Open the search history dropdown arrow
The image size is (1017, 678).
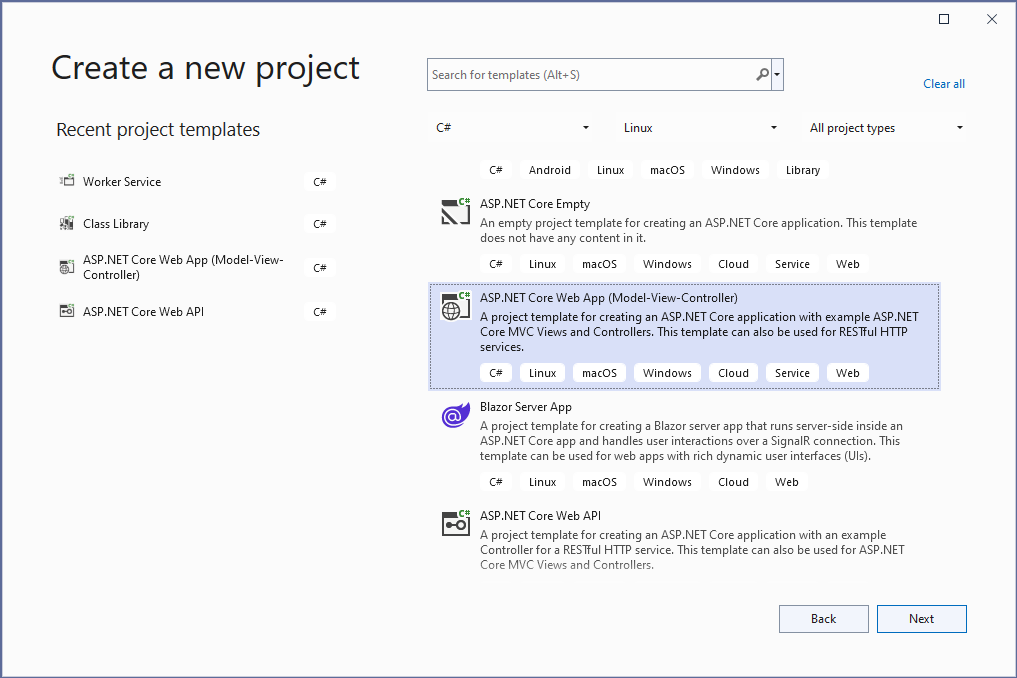[x=777, y=75]
